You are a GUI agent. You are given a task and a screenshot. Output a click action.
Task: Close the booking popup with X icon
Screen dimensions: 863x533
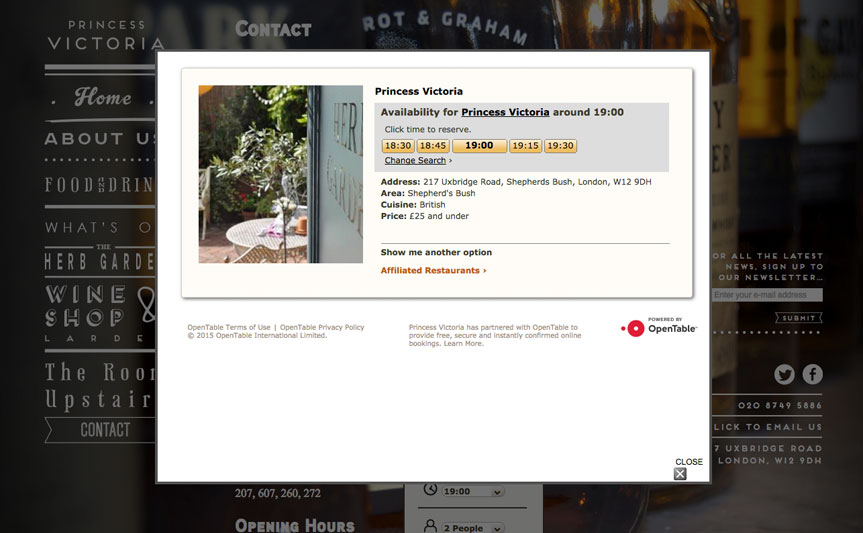(x=680, y=474)
